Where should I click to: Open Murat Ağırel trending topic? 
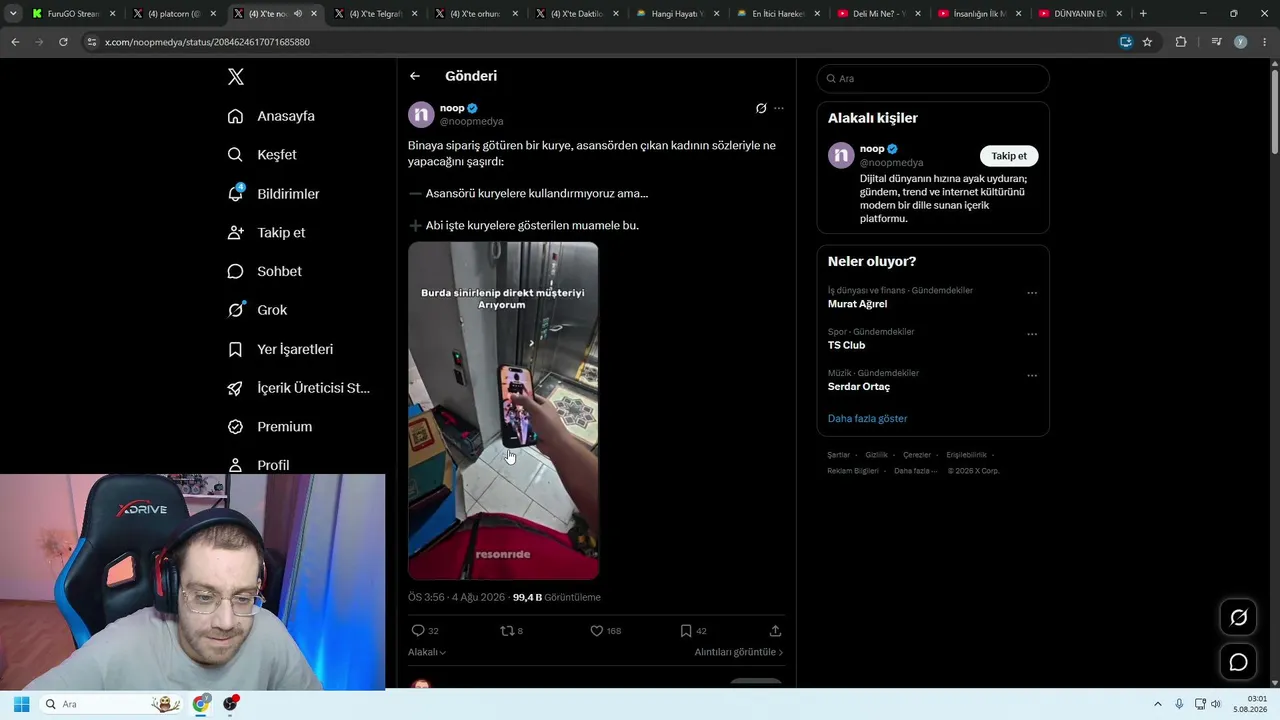pyautogui.click(x=858, y=304)
